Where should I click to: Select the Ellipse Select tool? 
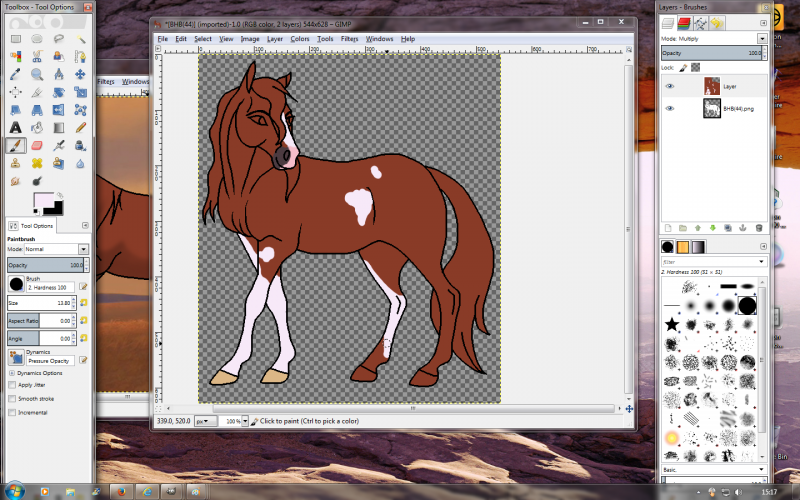37,39
